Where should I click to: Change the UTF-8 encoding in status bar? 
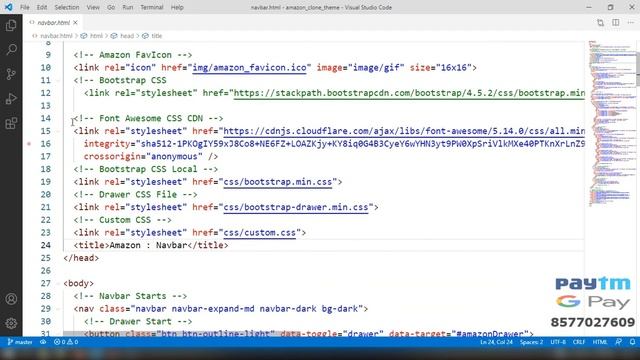(558, 342)
